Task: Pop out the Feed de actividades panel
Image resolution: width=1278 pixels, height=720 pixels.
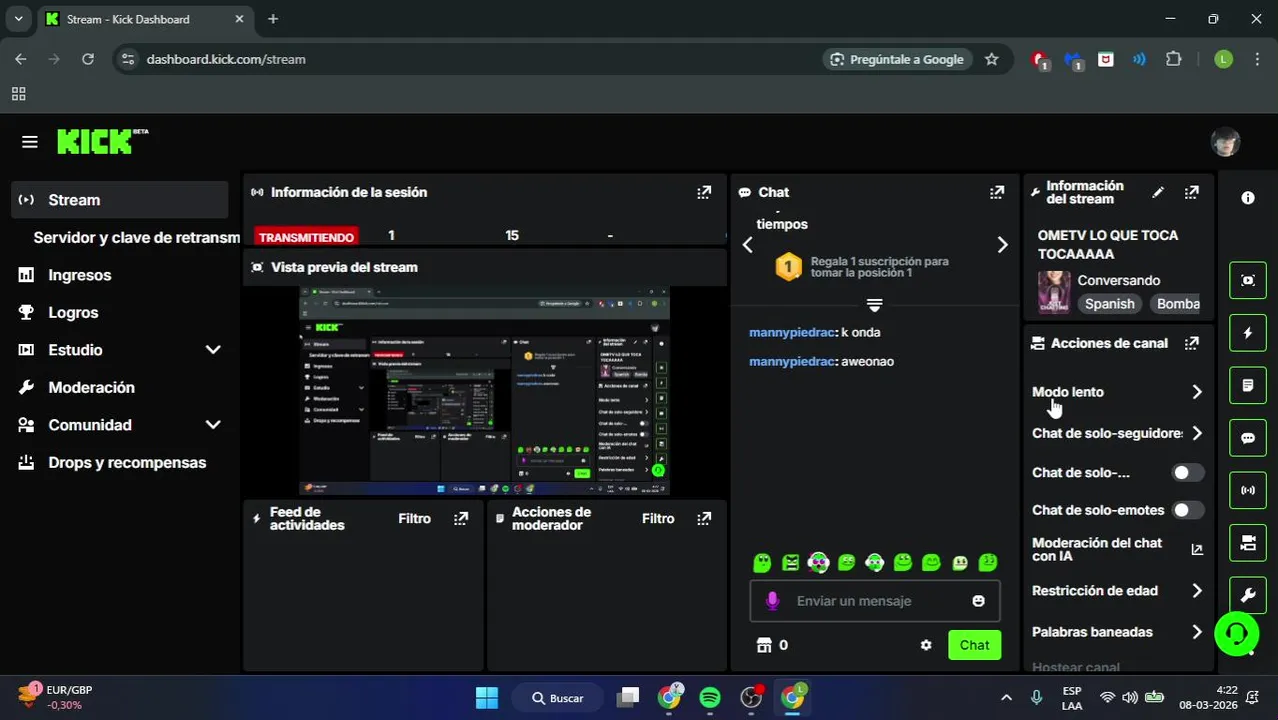Action: point(461,518)
